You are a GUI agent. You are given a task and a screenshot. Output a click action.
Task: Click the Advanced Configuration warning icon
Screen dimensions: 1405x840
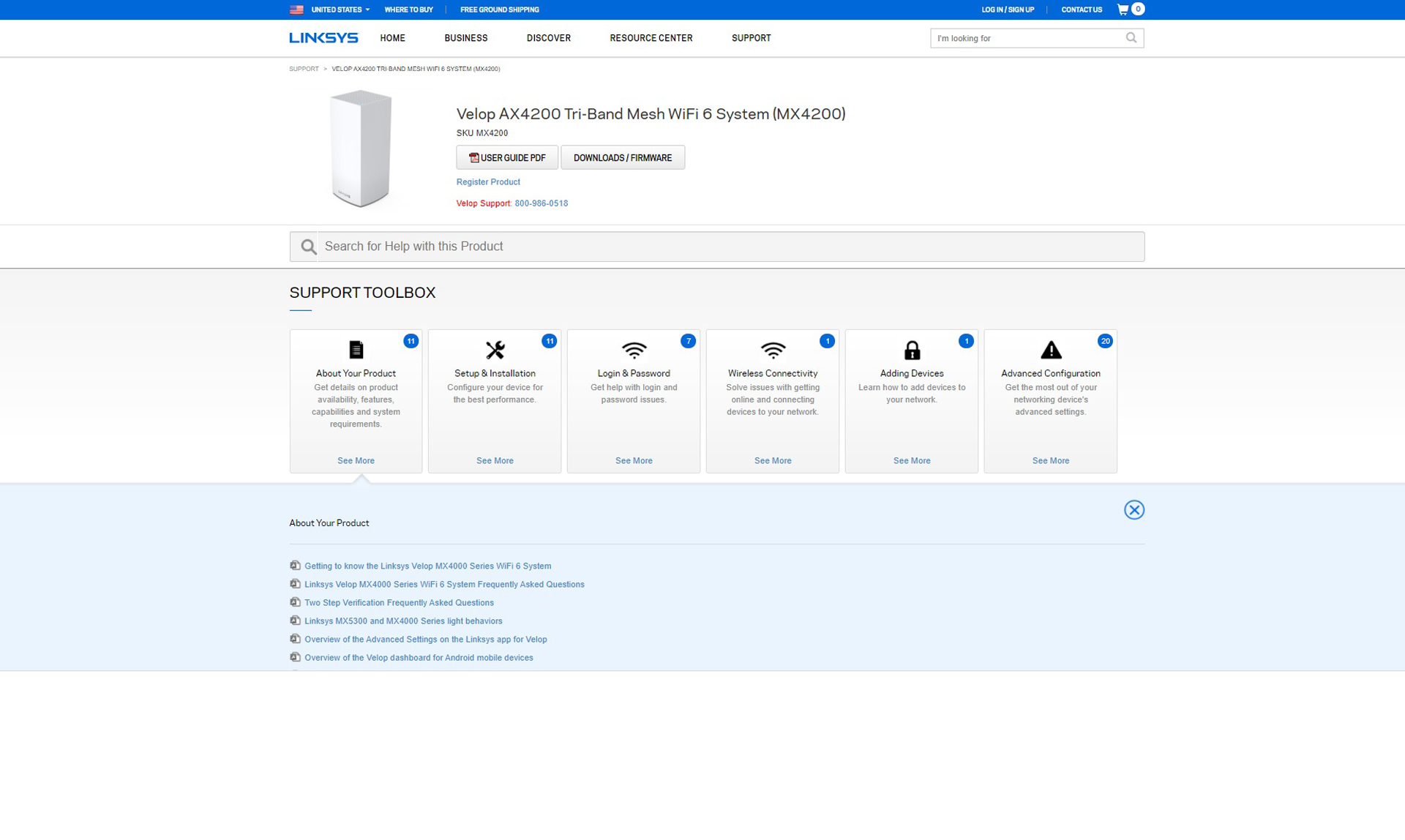click(1049, 350)
